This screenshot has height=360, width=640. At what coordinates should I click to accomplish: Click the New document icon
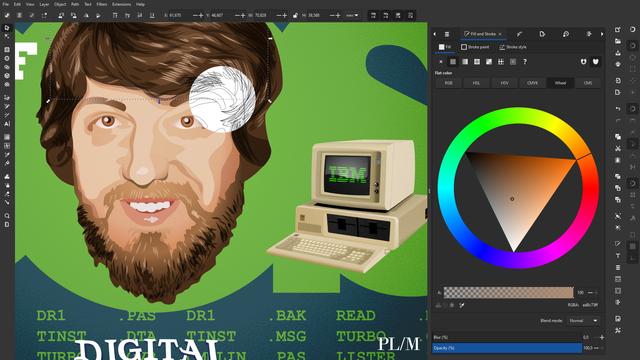(x=618, y=29)
